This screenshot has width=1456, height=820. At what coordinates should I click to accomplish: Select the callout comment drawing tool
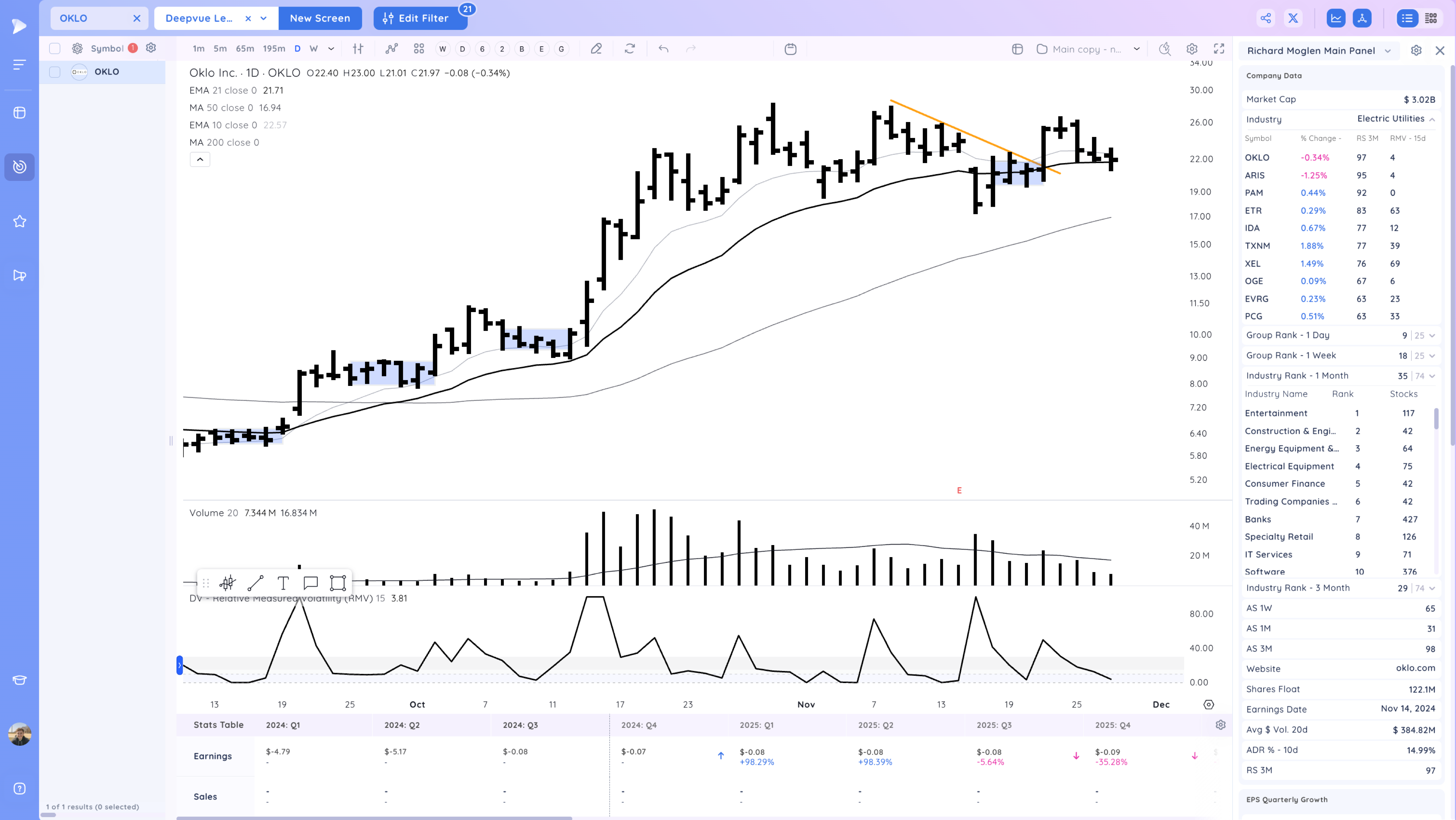[310, 583]
